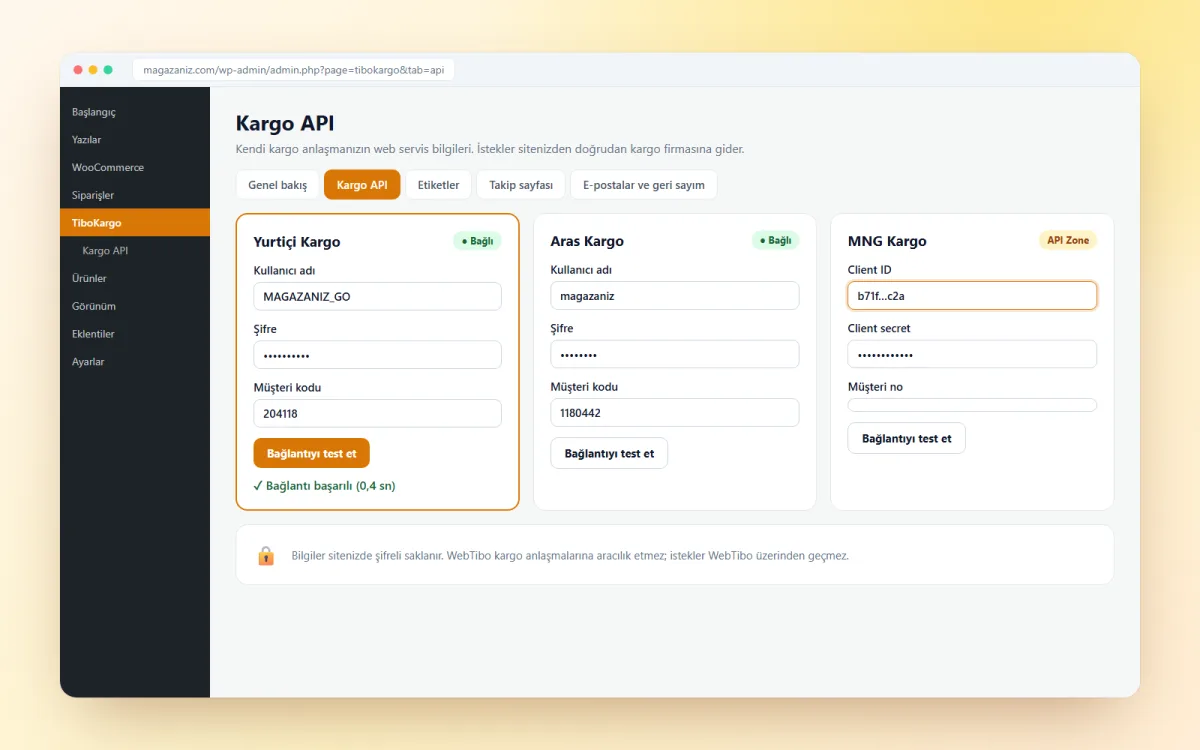Click the green maximize window dot

(x=108, y=70)
